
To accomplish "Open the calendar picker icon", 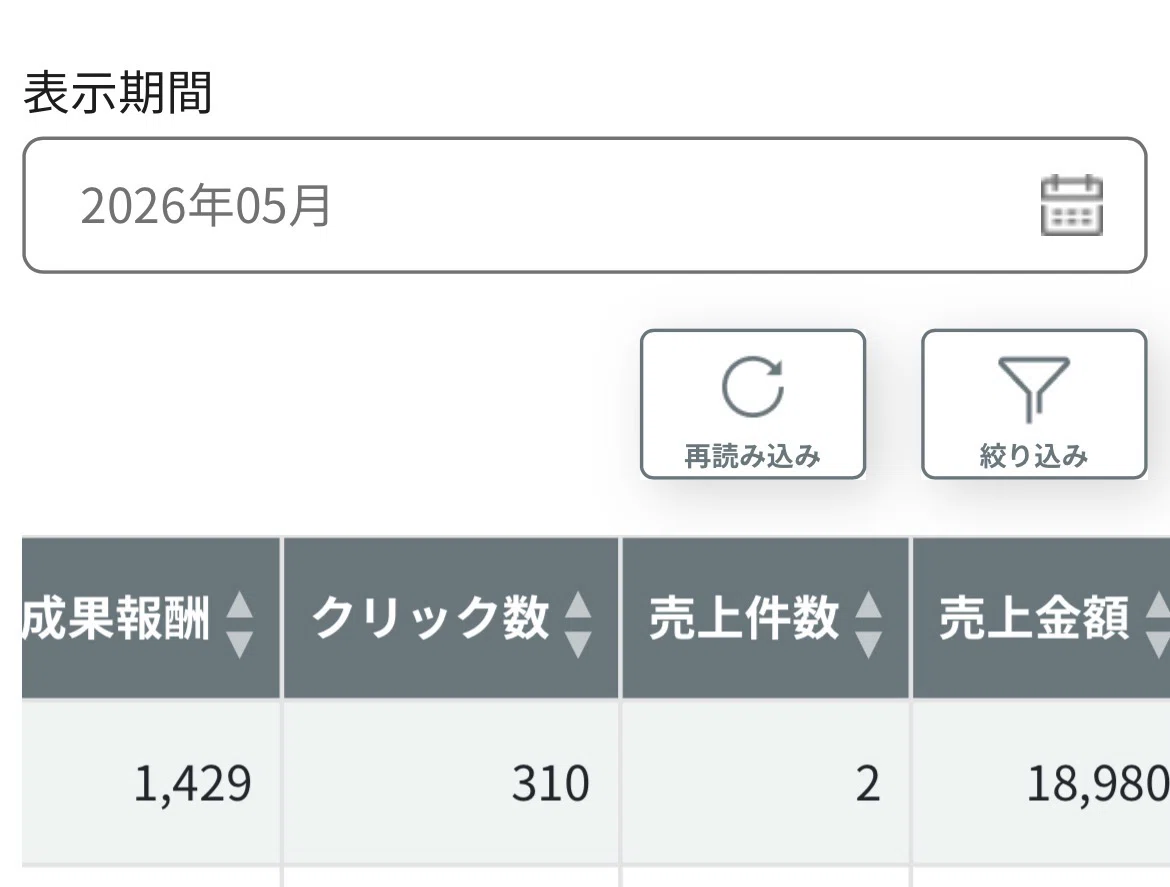I will (1072, 205).
